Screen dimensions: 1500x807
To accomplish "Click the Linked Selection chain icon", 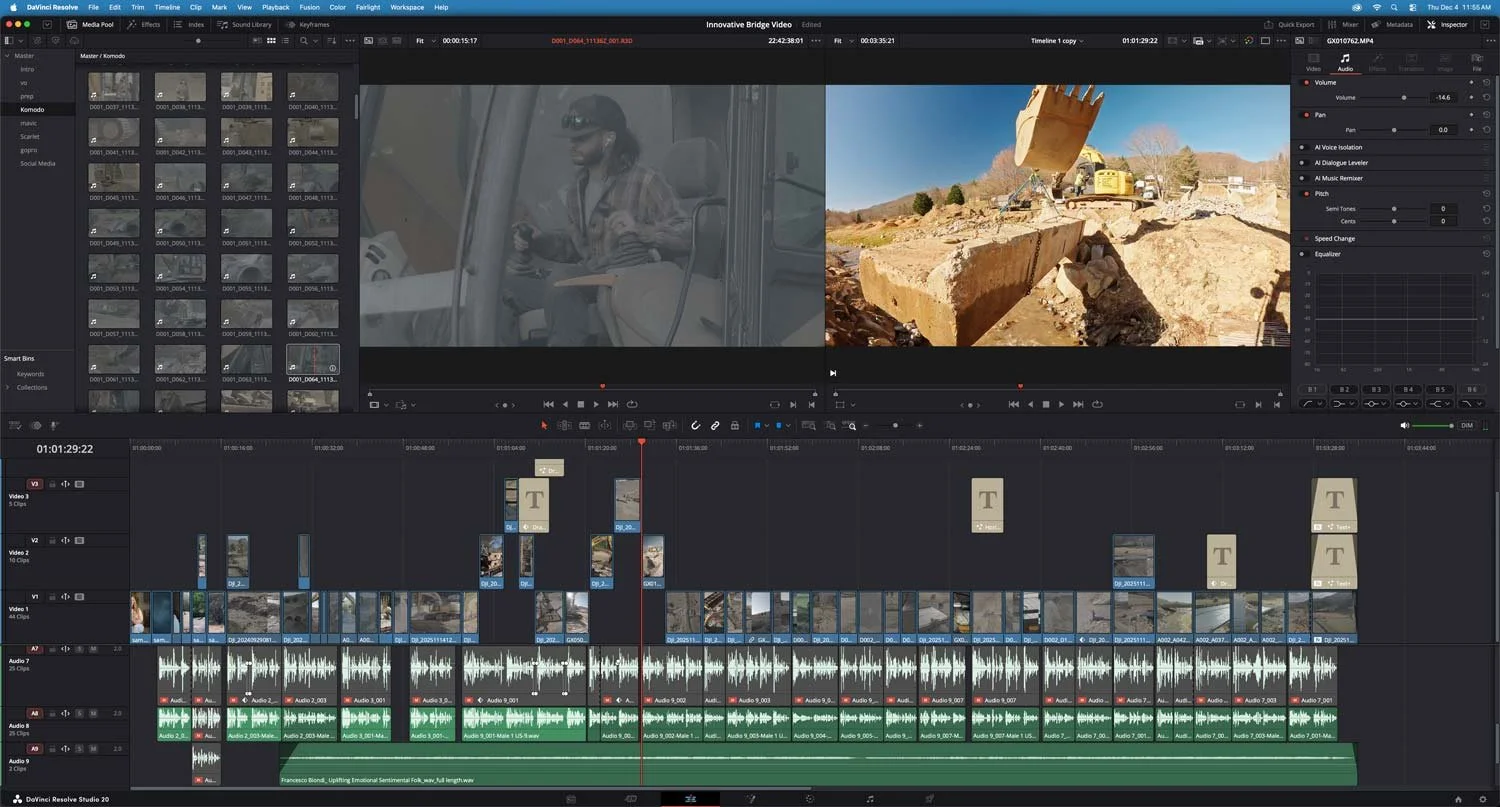I will pyautogui.click(x=715, y=425).
